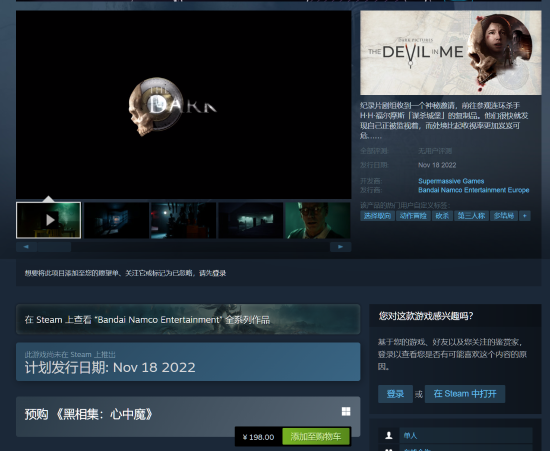Select the man with glasses screenshot

pyautogui.click(x=318, y=220)
